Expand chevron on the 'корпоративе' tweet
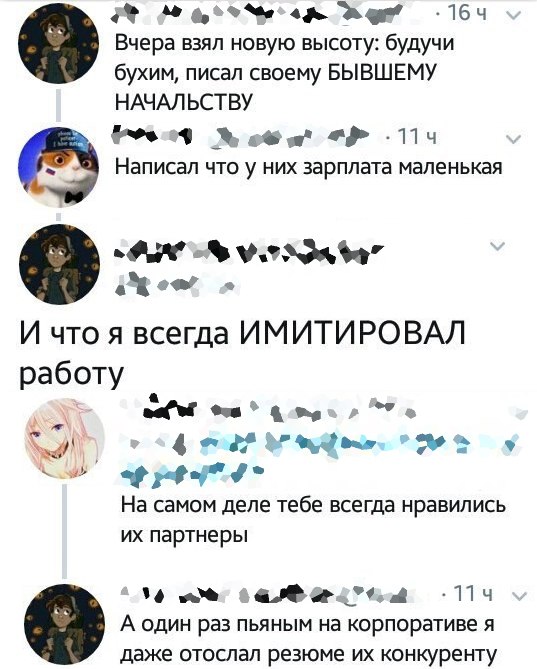 pos(519,596)
